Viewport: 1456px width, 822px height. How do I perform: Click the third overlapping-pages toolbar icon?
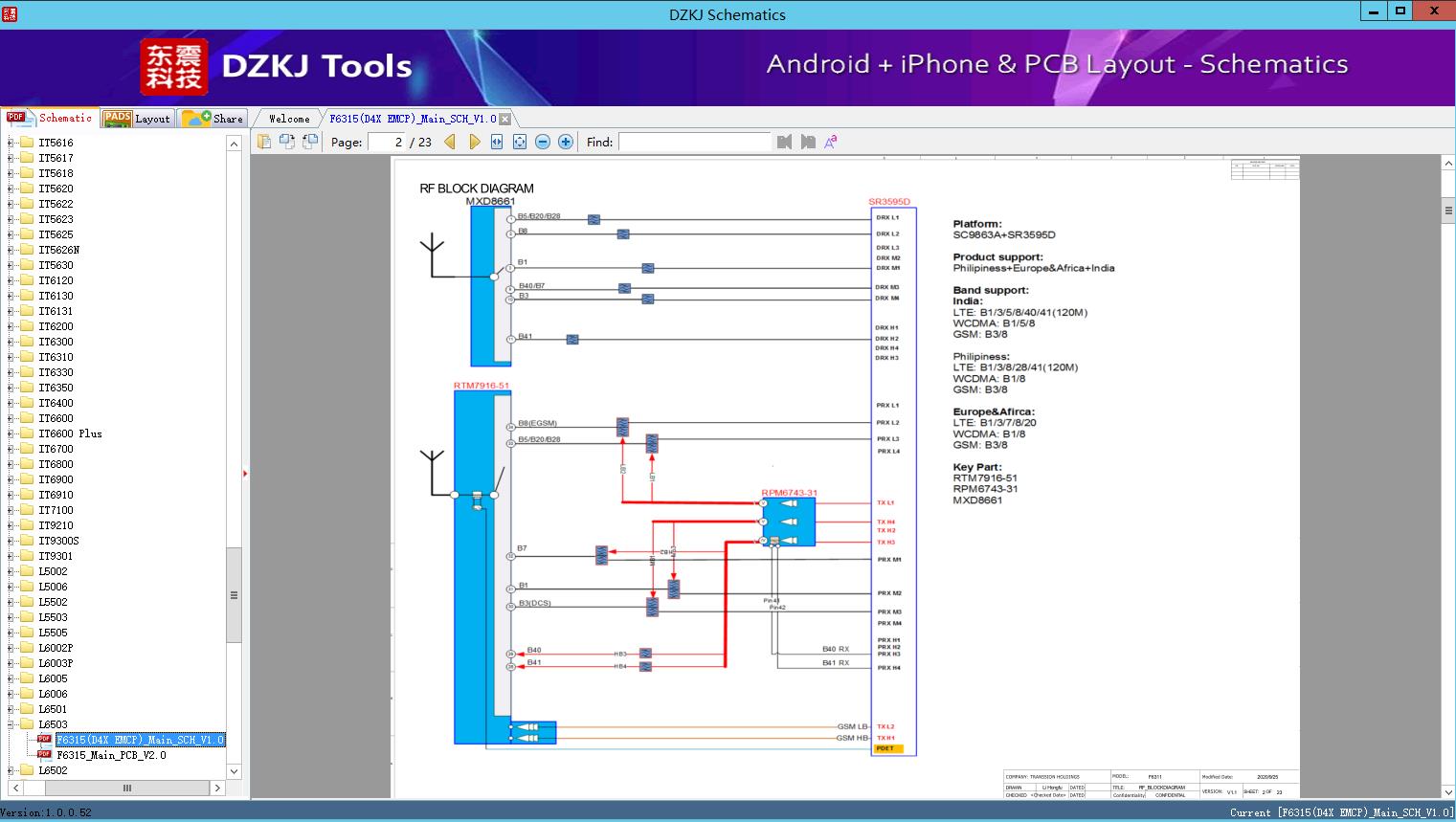tap(310, 142)
